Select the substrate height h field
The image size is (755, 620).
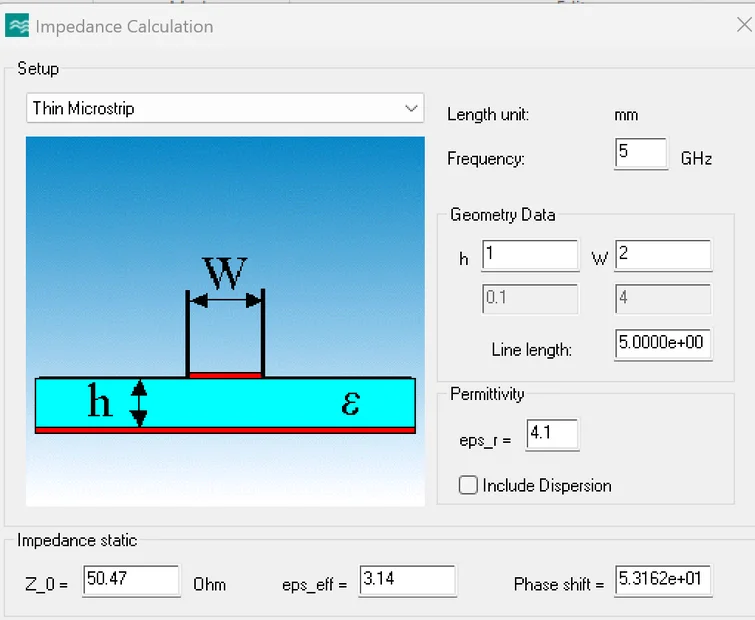point(530,255)
